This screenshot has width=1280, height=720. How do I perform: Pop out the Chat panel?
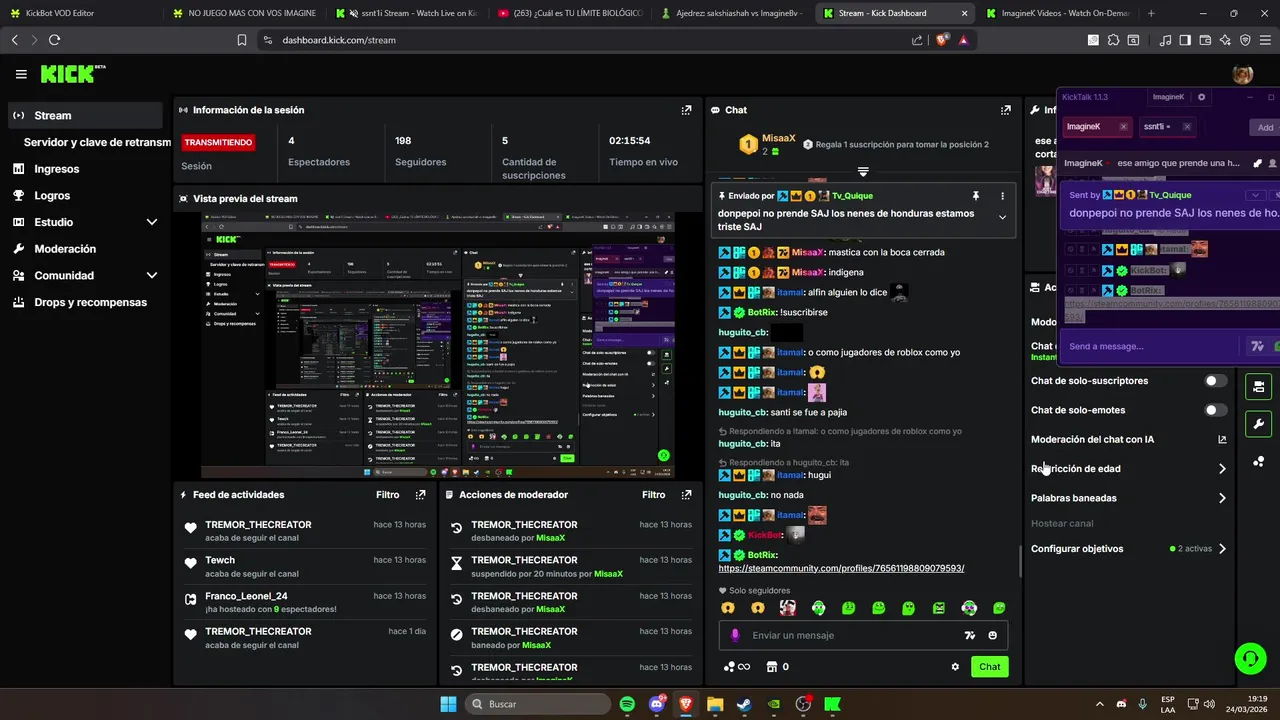[1005, 110]
